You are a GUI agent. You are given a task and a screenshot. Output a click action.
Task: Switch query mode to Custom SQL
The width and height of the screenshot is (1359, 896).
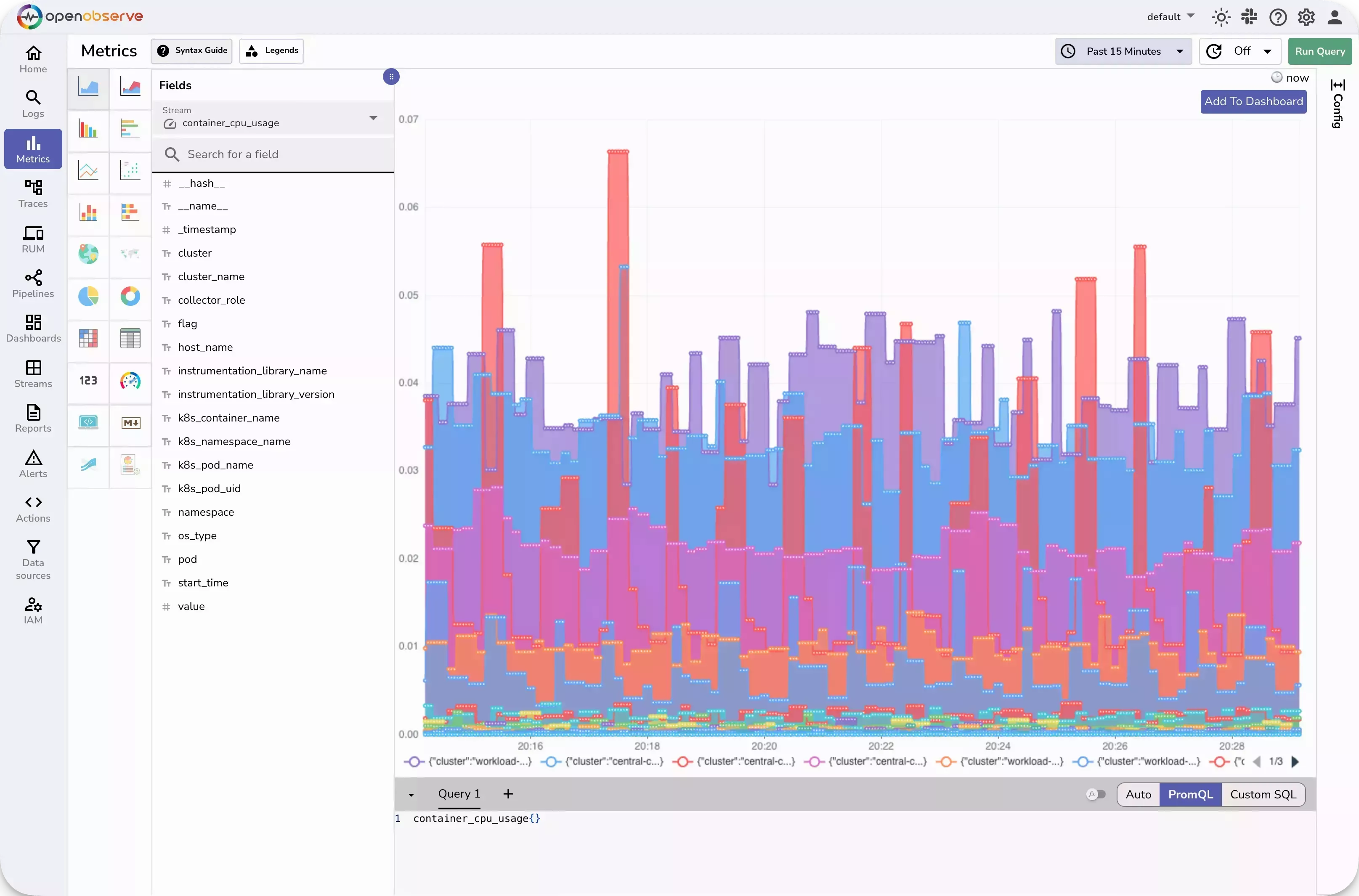point(1263,794)
